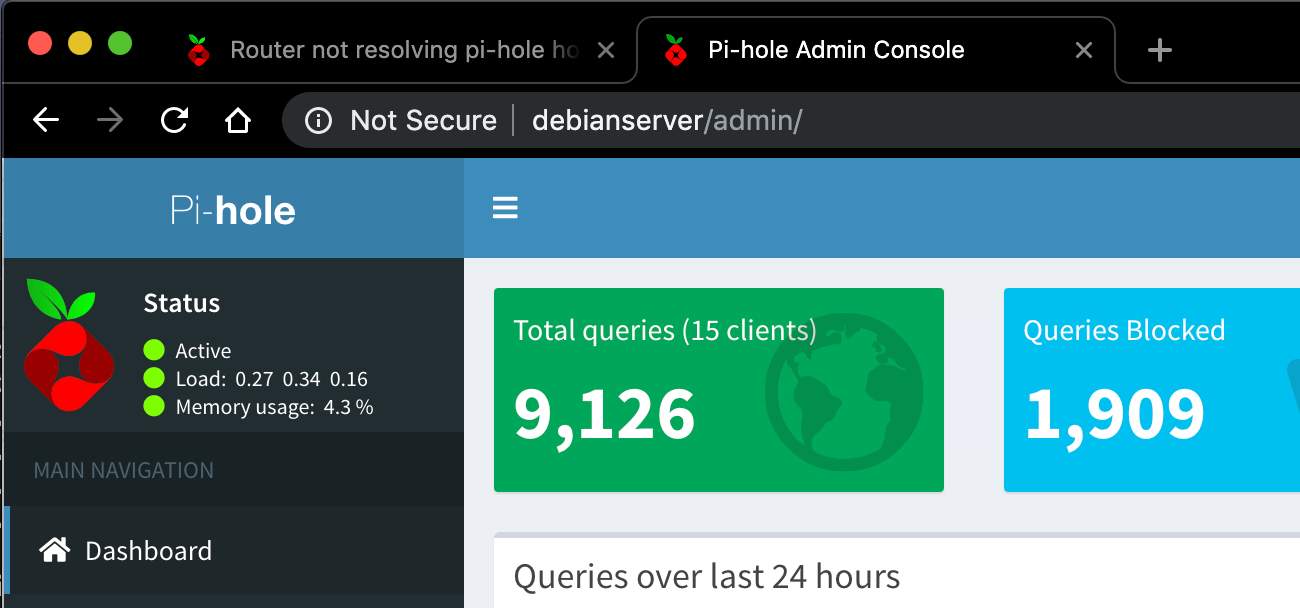The image size is (1300, 608).
Task: Click the Status heading in the sidebar
Action: pos(181,303)
